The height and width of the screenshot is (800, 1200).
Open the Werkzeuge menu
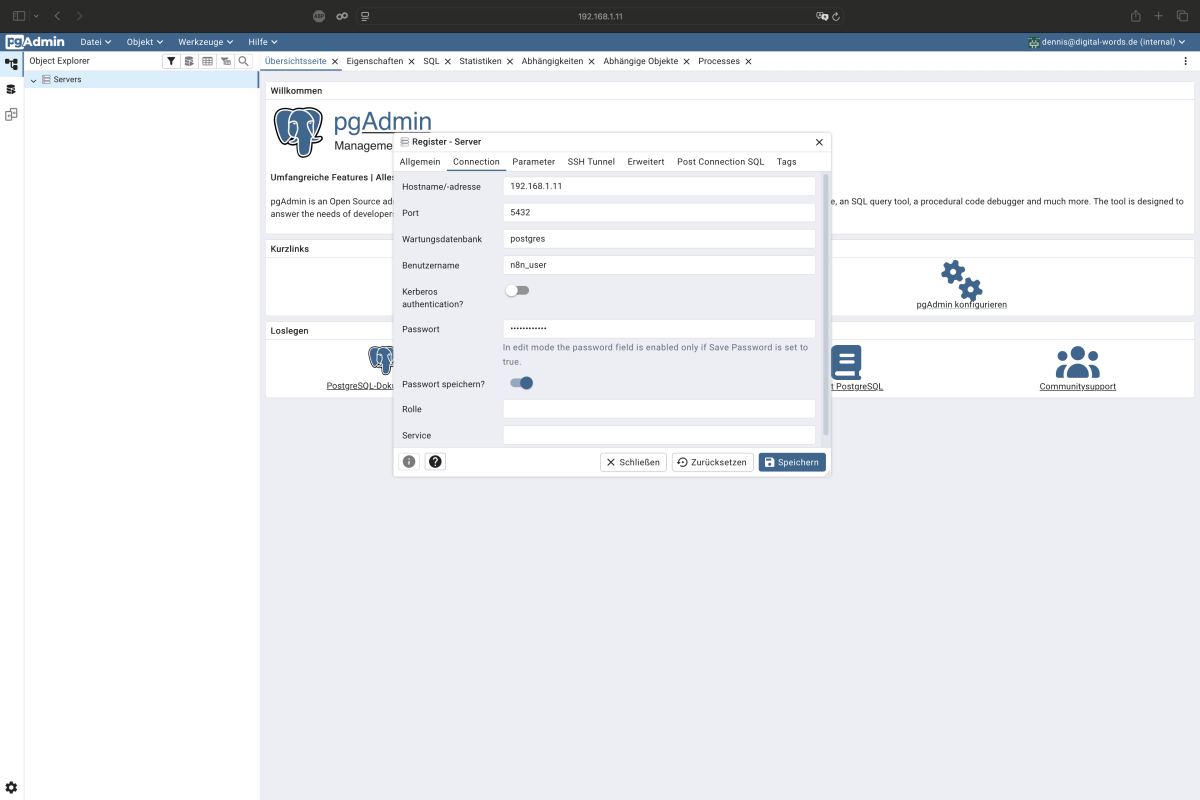[x=205, y=42]
